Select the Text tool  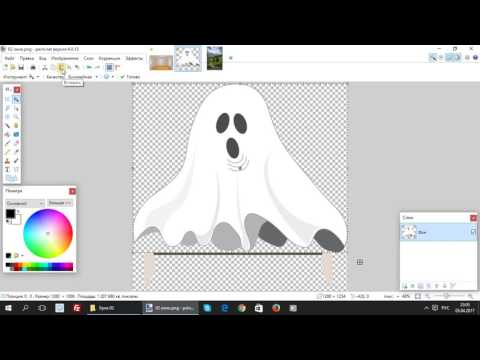tap(7, 169)
